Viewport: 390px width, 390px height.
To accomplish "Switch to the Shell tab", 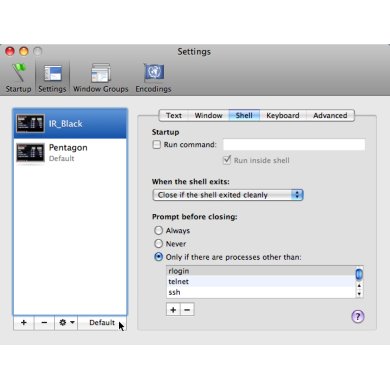I will click(x=244, y=116).
